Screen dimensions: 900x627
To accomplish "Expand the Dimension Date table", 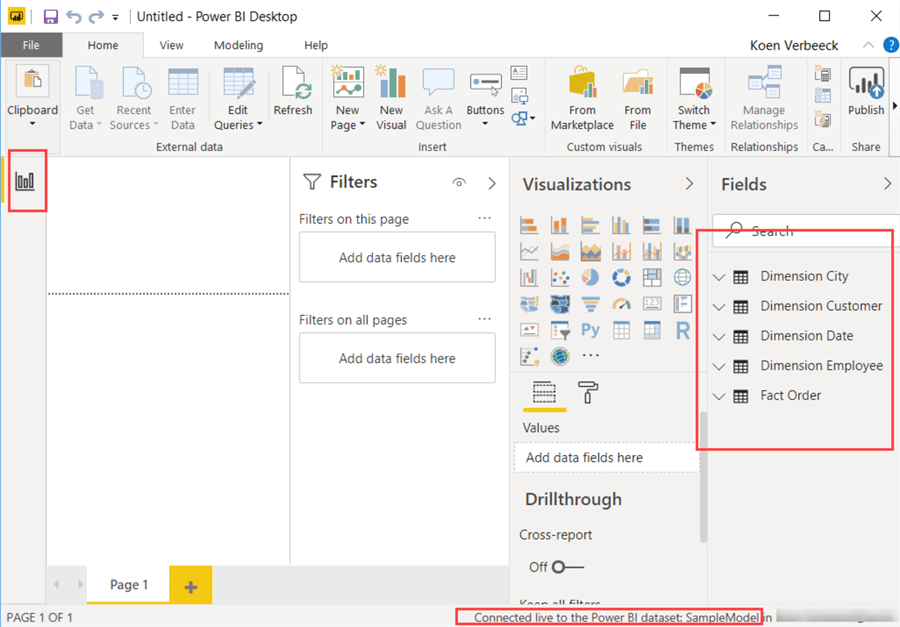I will click(719, 336).
